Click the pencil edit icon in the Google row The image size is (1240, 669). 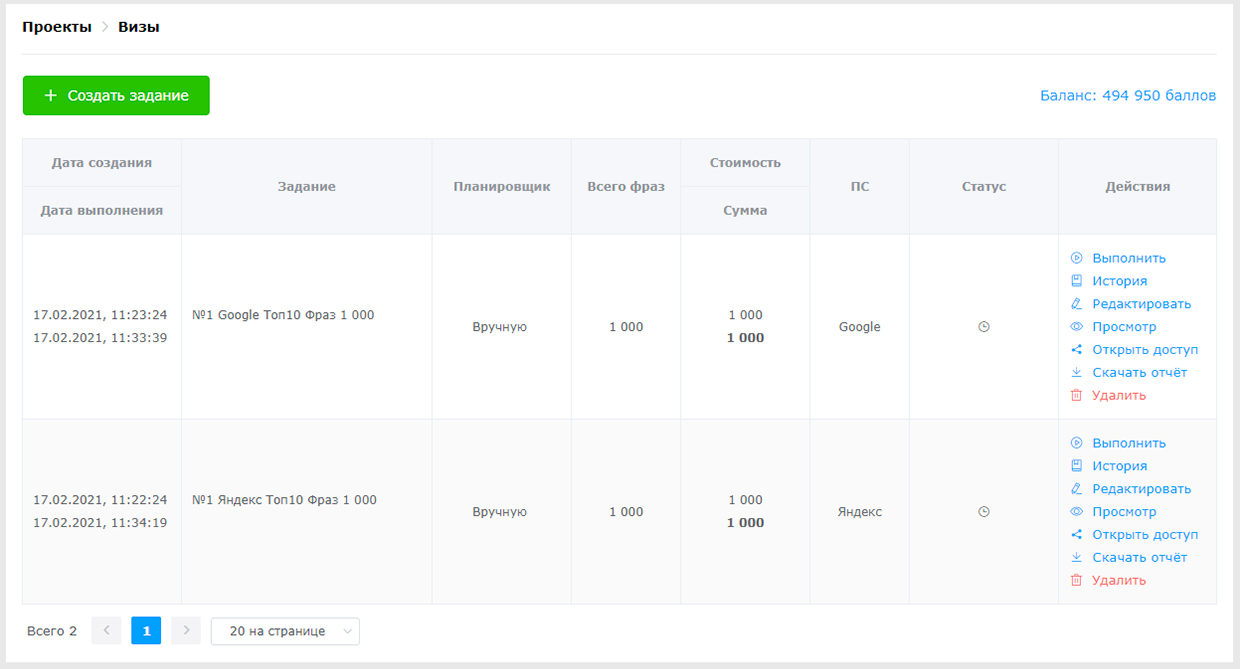coord(1076,304)
